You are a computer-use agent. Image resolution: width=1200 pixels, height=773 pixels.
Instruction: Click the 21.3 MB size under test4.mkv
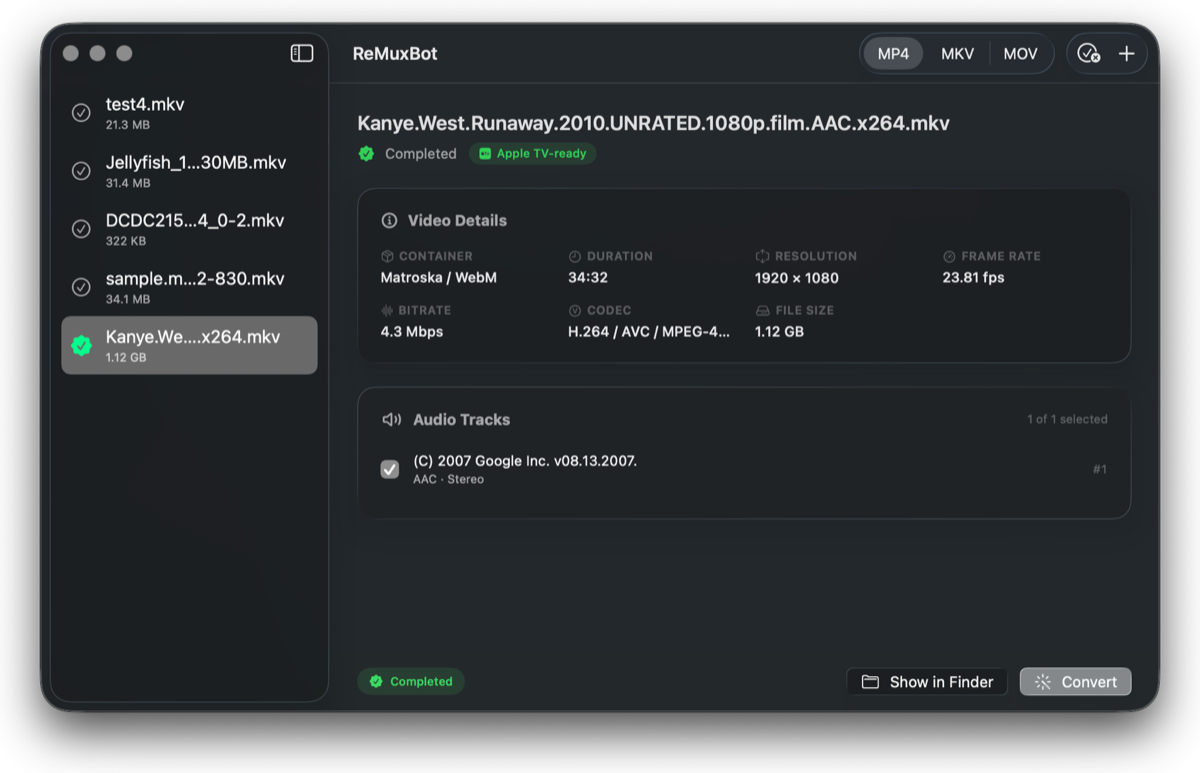127,125
